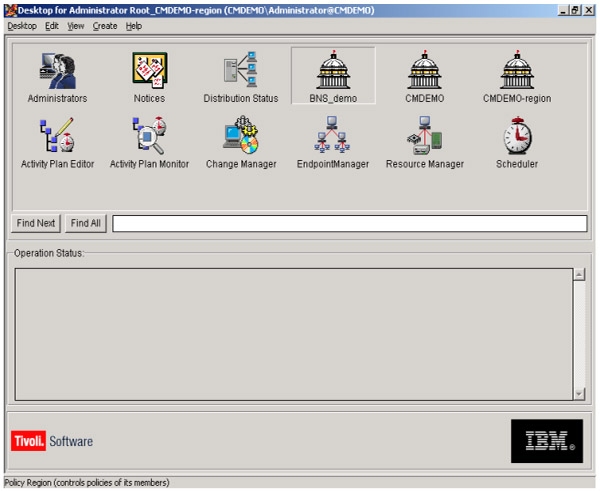This screenshot has width=600, height=491.
Task: Open the EndpointManager icon
Action: point(332,136)
